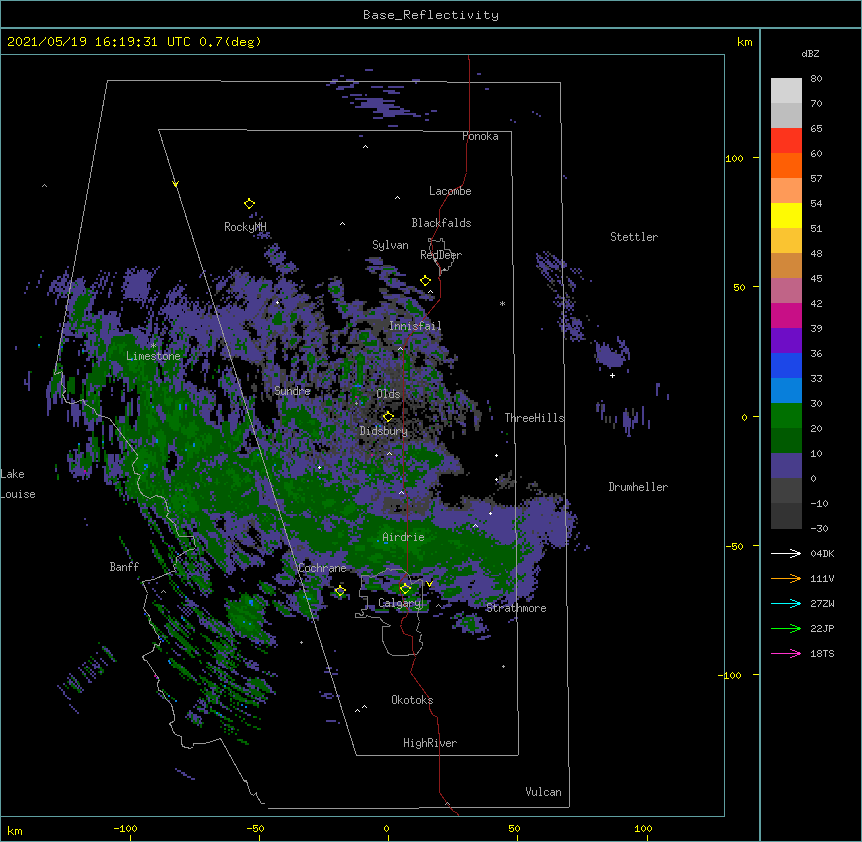Click the HighRiver label

click(430, 743)
